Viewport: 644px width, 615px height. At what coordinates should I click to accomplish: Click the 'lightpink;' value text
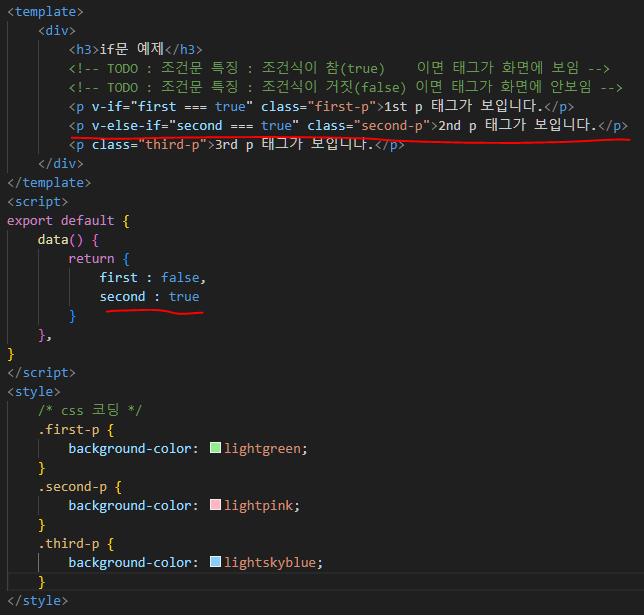(262, 505)
